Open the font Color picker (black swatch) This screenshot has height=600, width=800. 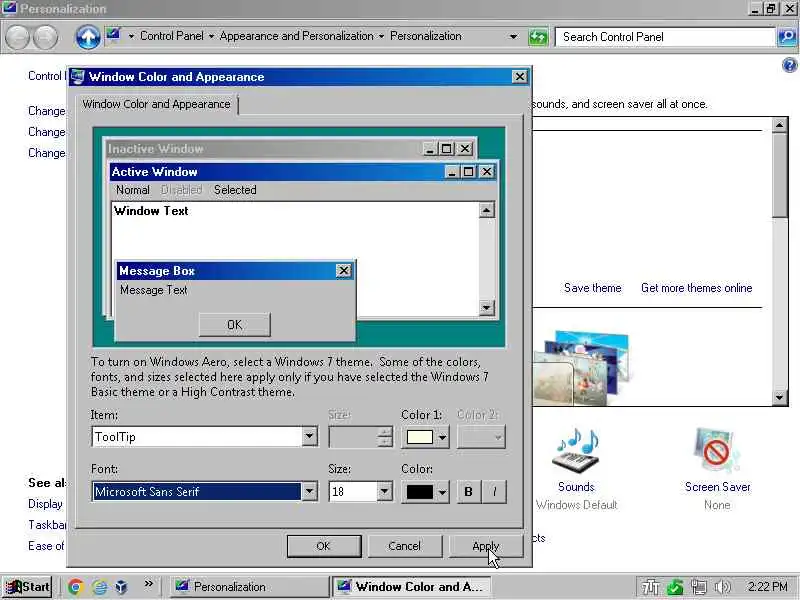click(x=426, y=492)
